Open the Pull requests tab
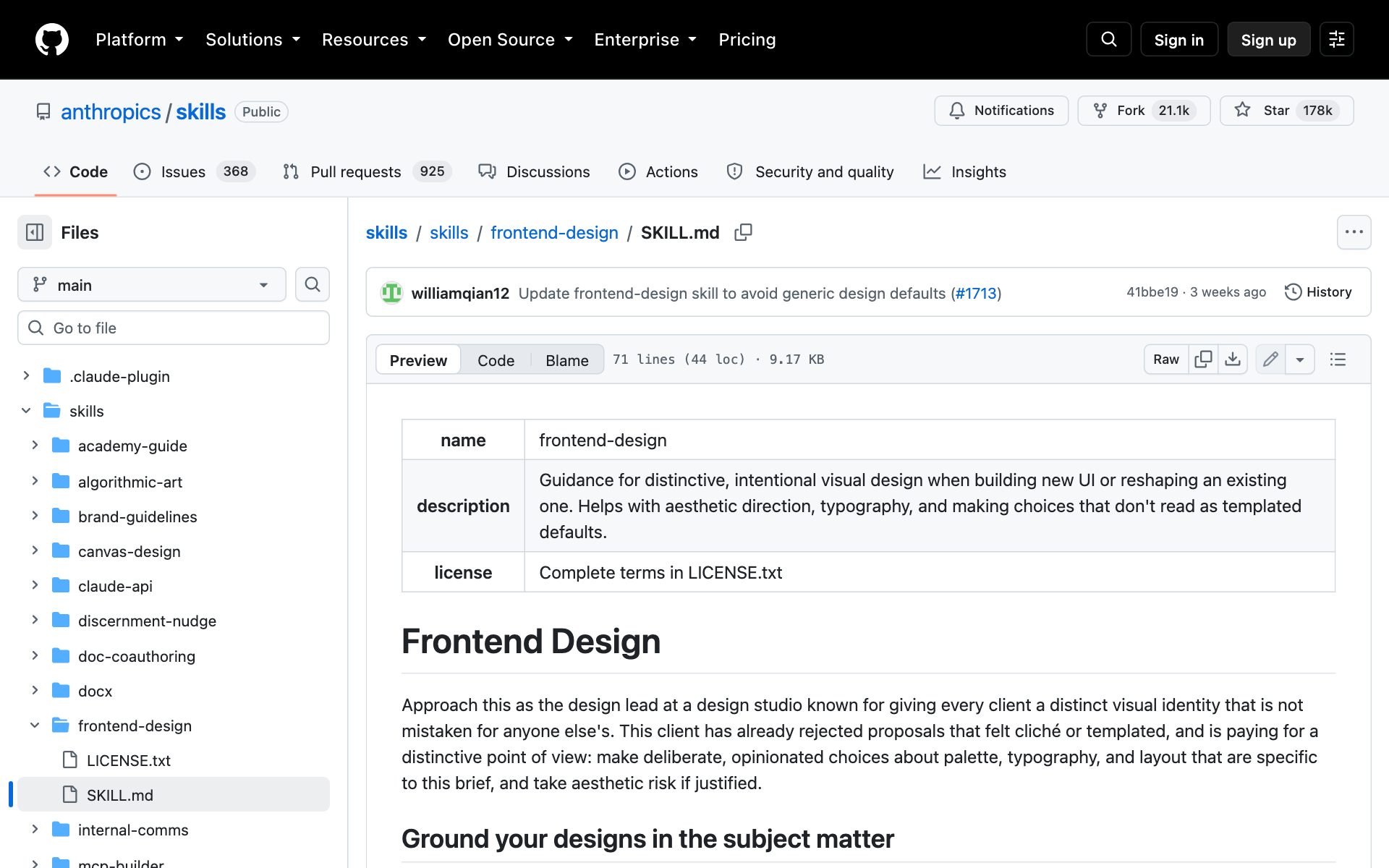 (x=367, y=171)
